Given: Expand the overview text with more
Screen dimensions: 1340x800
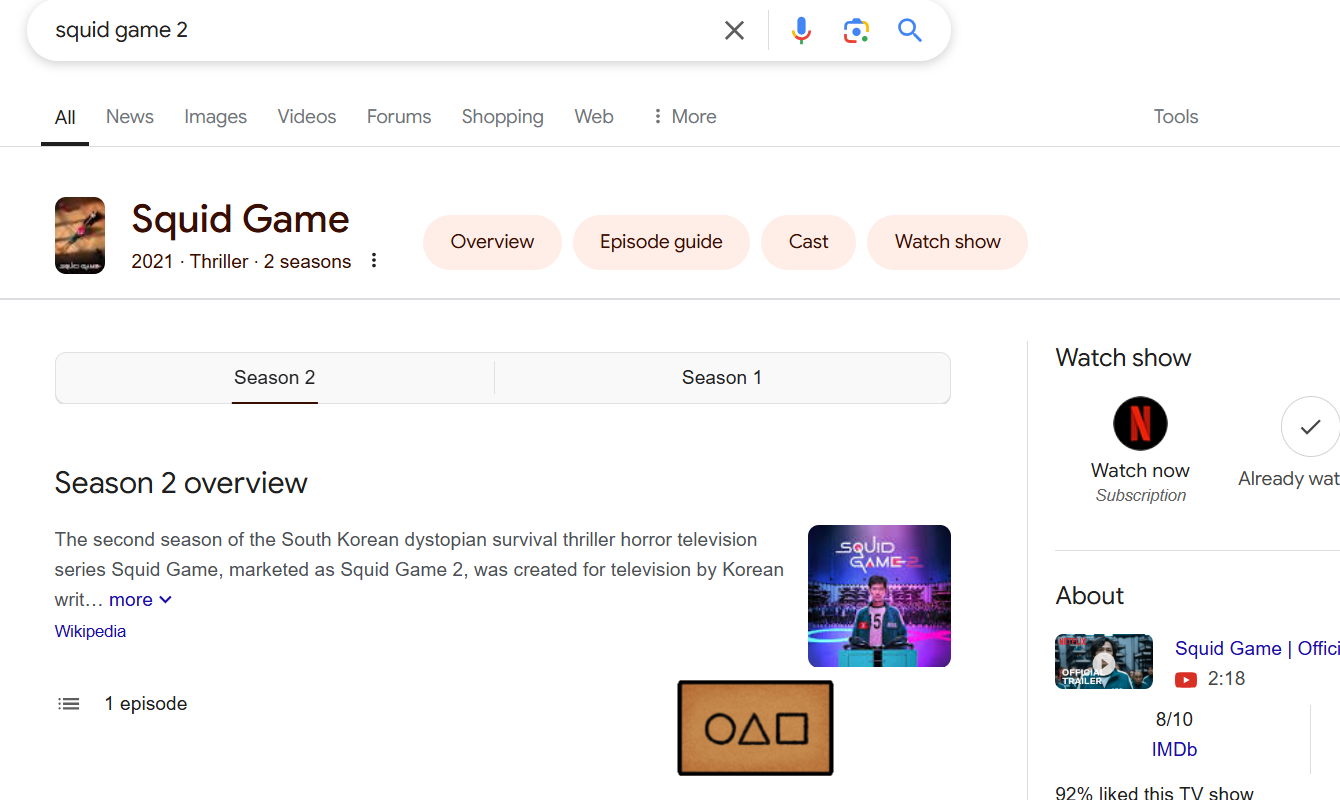Looking at the screenshot, I should [x=141, y=600].
